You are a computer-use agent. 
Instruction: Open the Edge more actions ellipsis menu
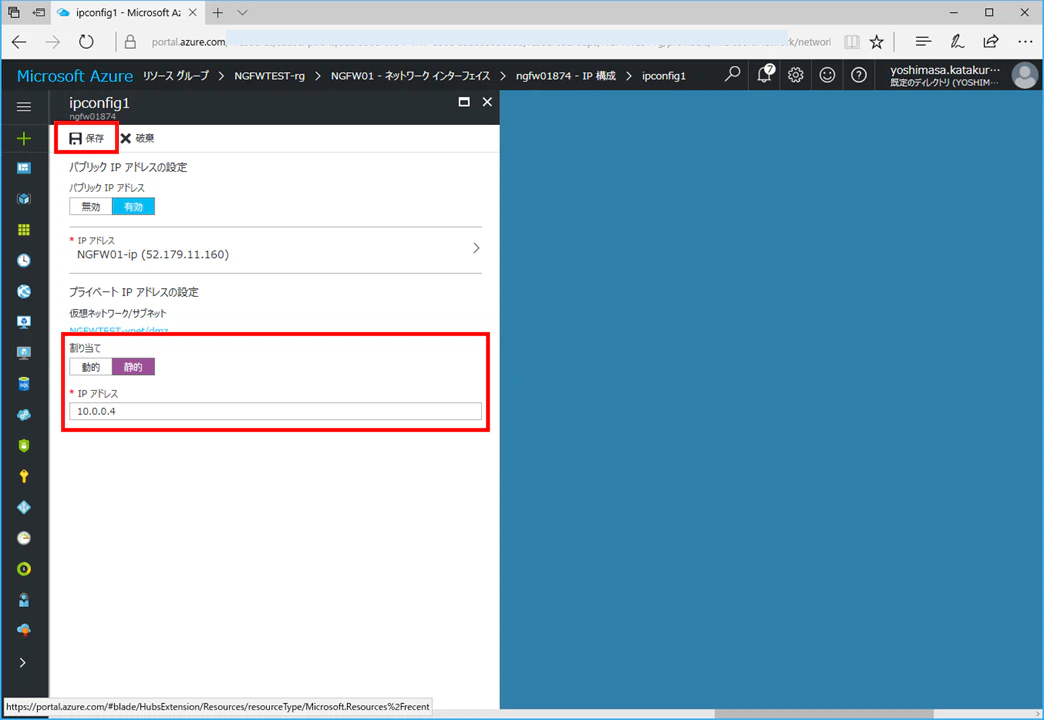tap(1025, 42)
